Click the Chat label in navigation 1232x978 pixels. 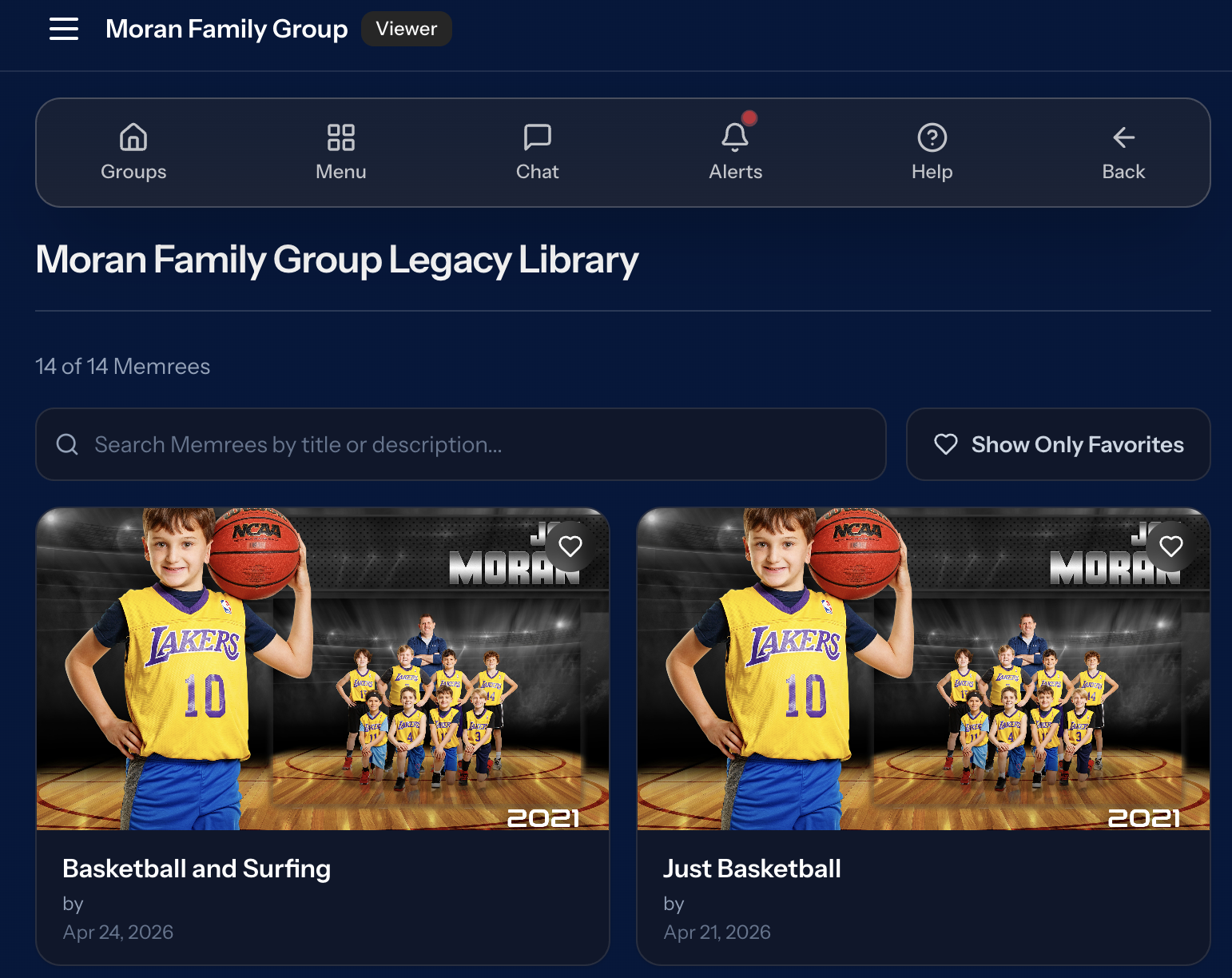coord(538,172)
